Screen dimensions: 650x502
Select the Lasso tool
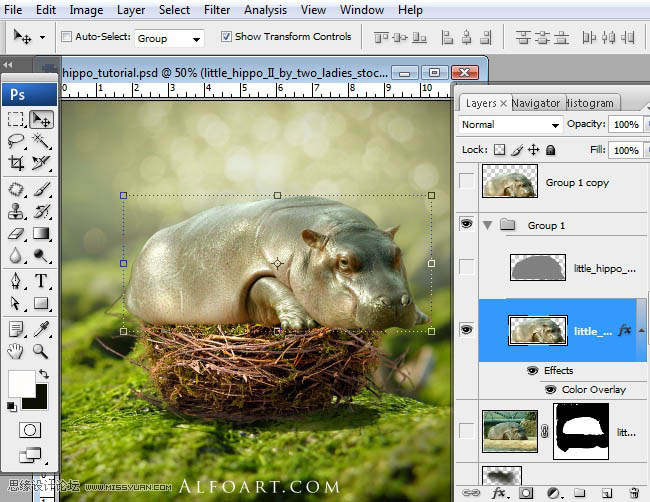pyautogui.click(x=16, y=141)
